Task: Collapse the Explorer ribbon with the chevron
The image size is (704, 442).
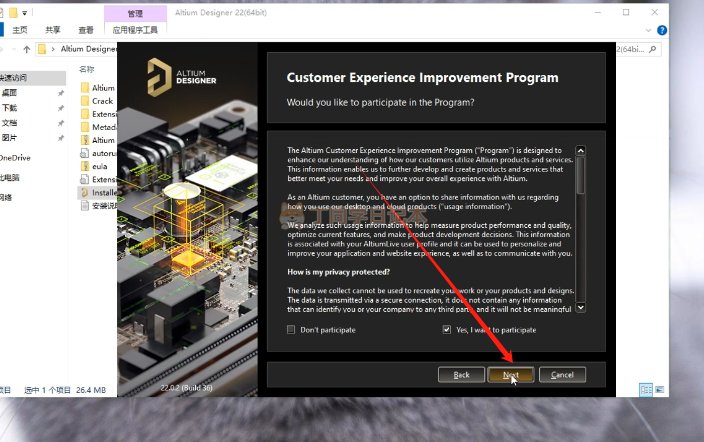Action: pyautogui.click(x=648, y=31)
